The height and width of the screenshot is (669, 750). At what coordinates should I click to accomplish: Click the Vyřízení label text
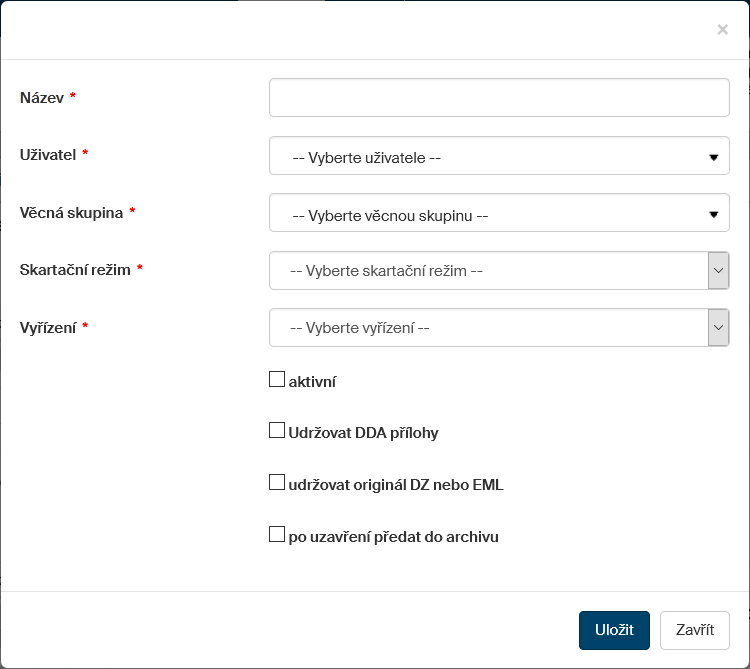48,327
